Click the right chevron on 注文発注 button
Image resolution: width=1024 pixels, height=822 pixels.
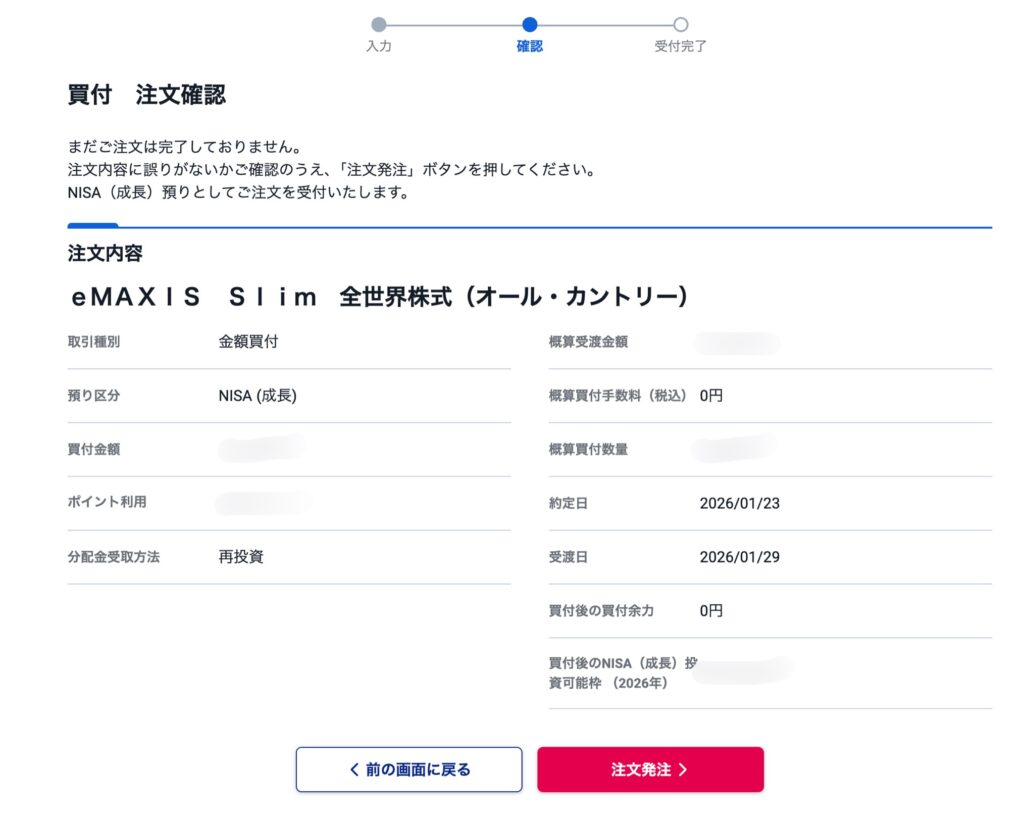pyautogui.click(x=682, y=770)
